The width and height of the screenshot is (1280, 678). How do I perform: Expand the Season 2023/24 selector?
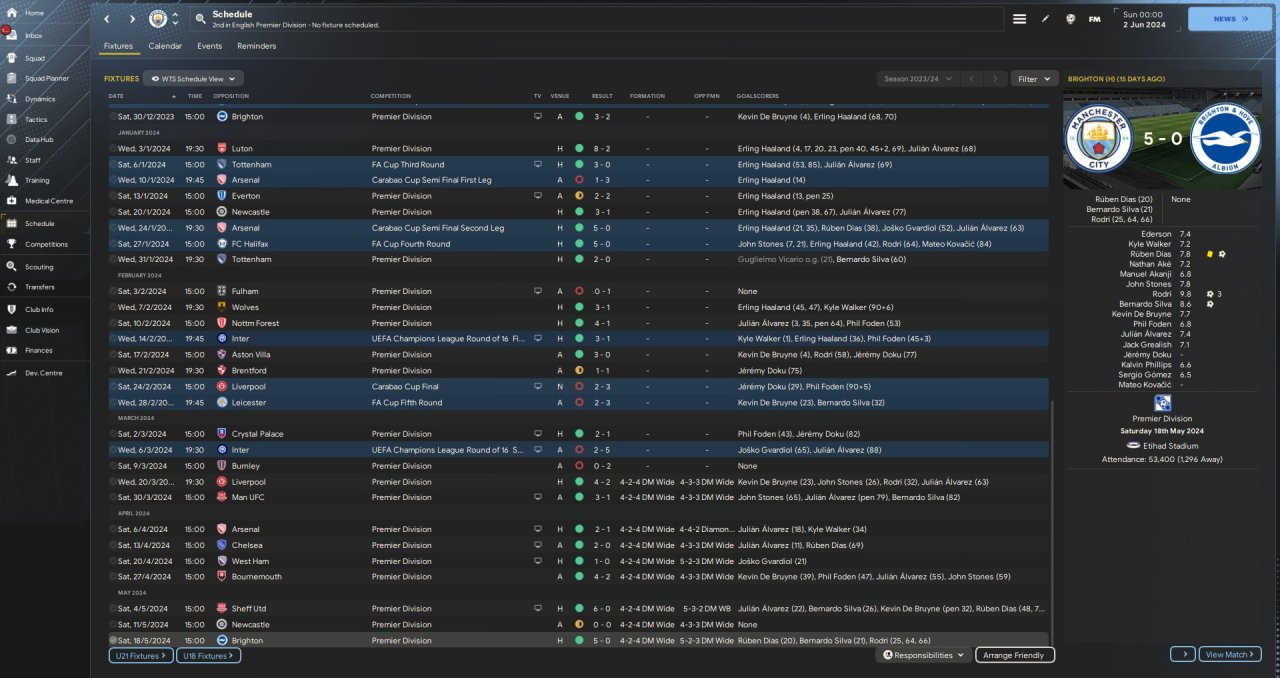(x=917, y=78)
